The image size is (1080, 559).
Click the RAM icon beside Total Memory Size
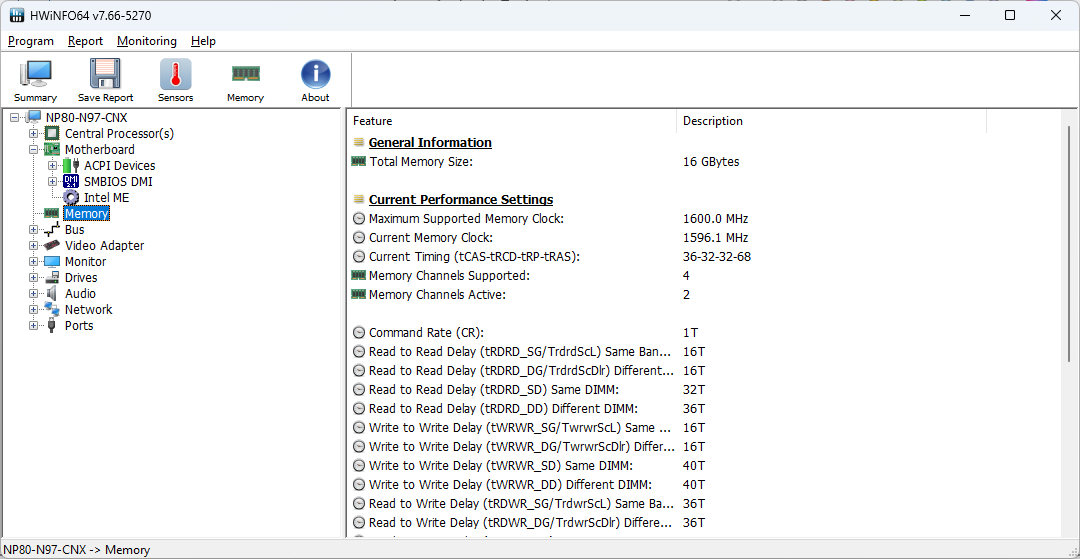coord(359,162)
